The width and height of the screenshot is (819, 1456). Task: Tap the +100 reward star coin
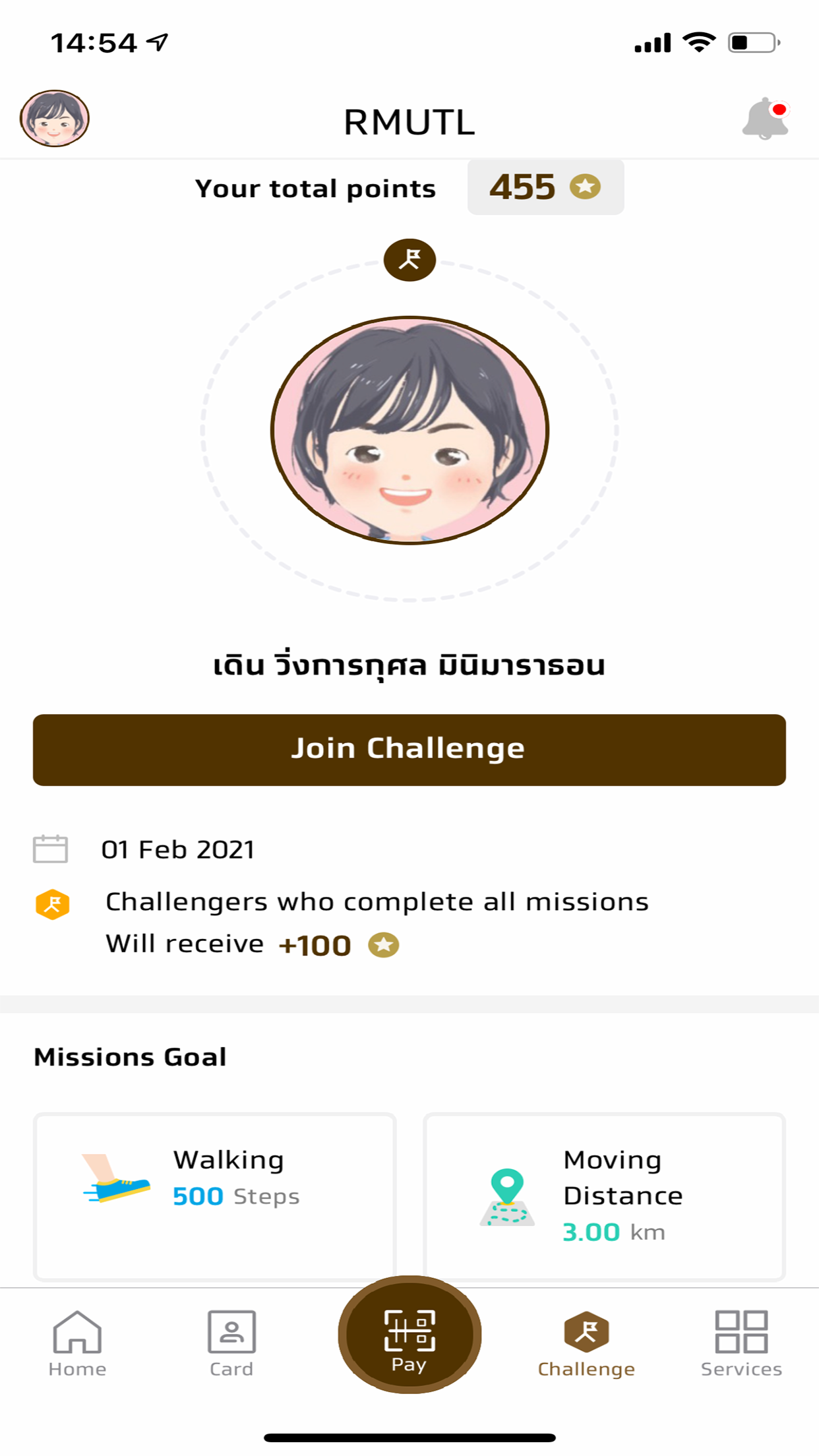[383, 945]
